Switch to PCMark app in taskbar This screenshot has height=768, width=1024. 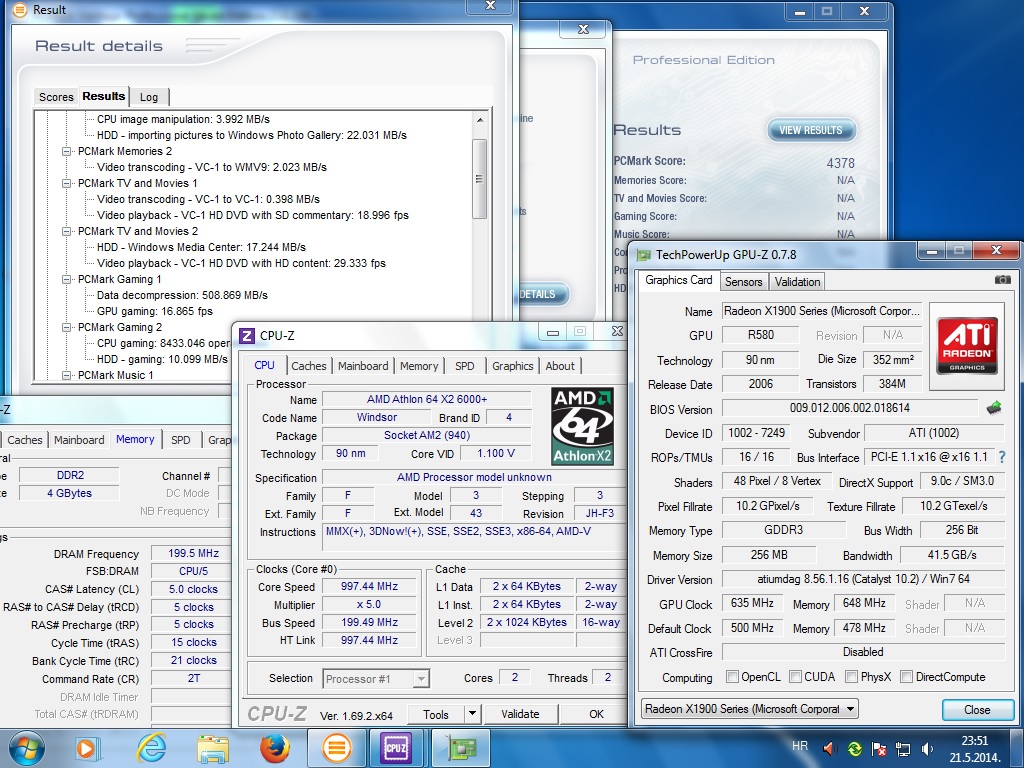(337, 748)
